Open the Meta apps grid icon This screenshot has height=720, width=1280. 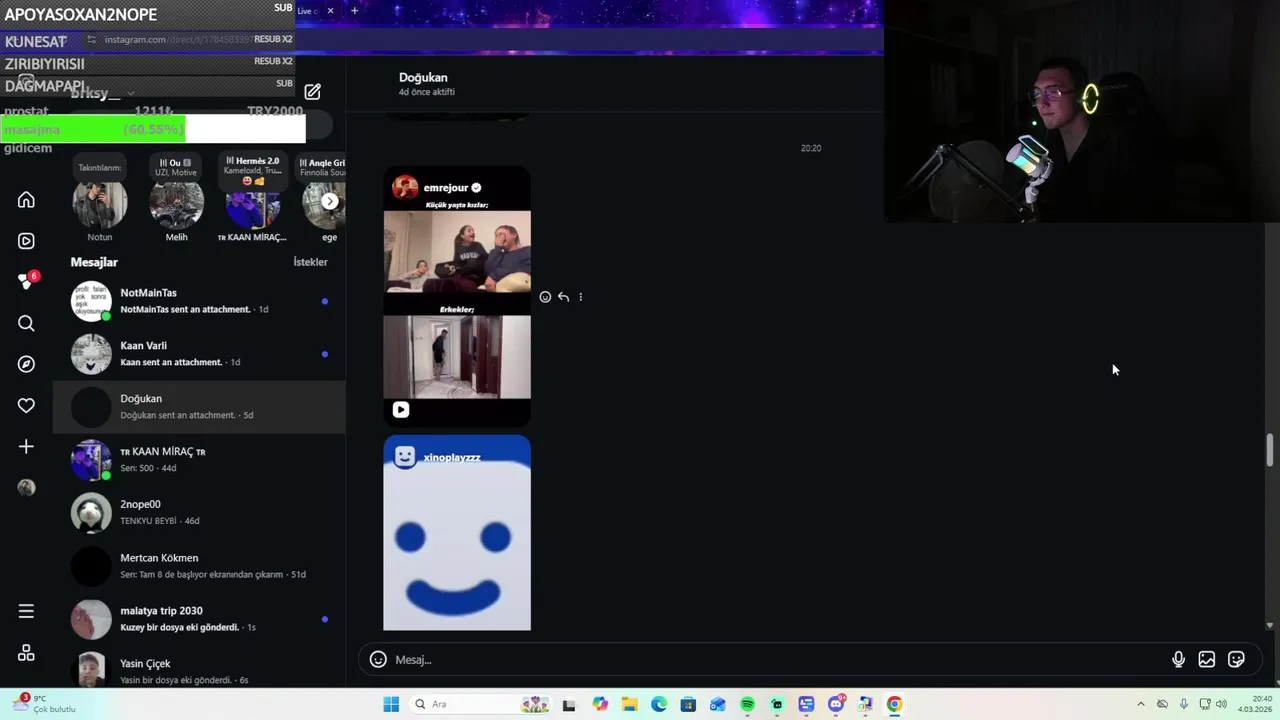[26, 653]
